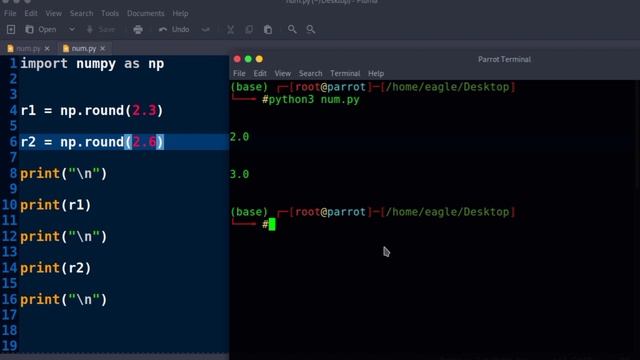The image size is (640, 360).
Task: Open the terminal's File menu
Action: (239, 73)
